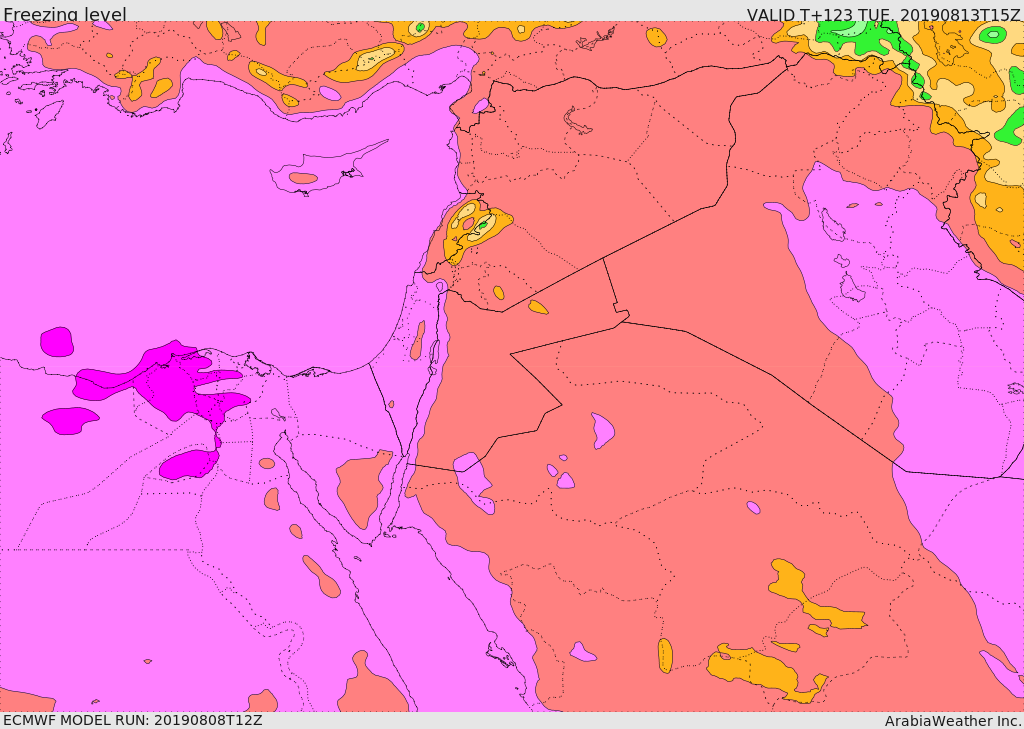Viewport: 1024px width, 729px height.
Task: Click the green area over the Lebanon mountains
Action: click(x=483, y=225)
